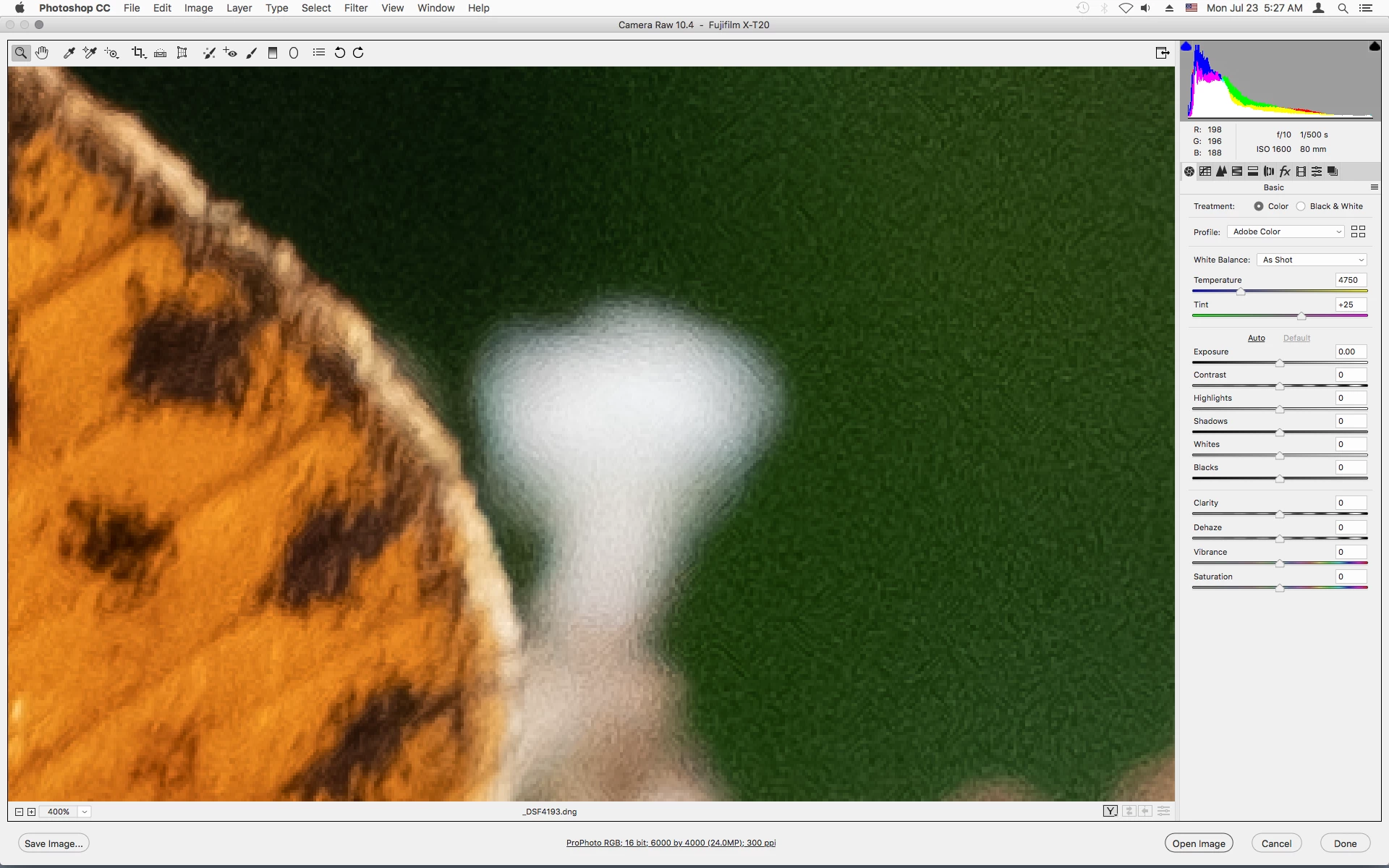Click the ProPhoto RGB workflow options link
The image size is (1389, 868).
point(671,843)
